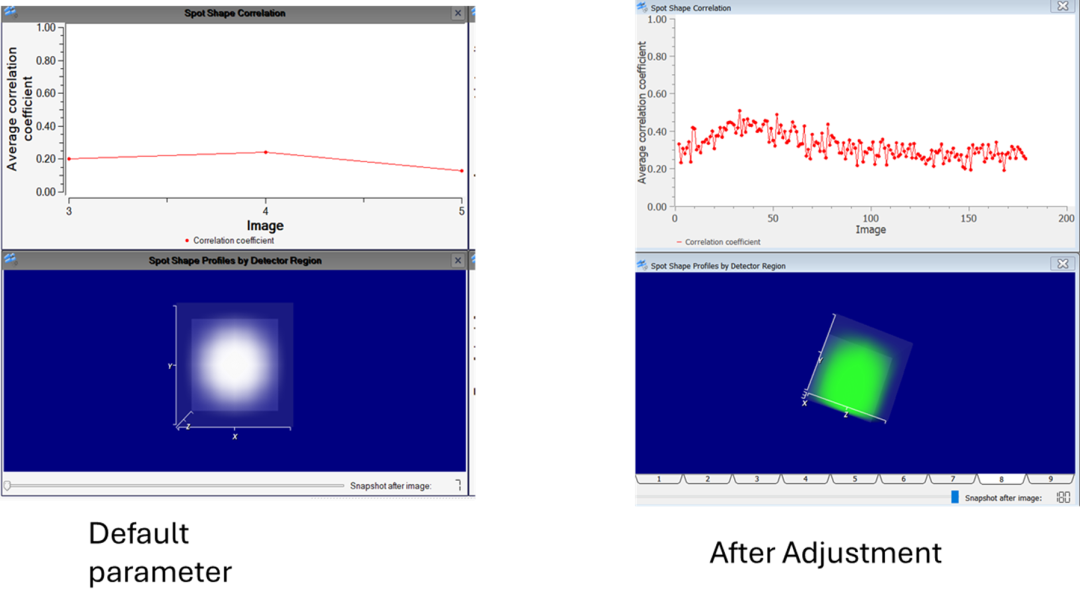Click the app icon on the right Spot Shape Correlation window

[642, 8]
